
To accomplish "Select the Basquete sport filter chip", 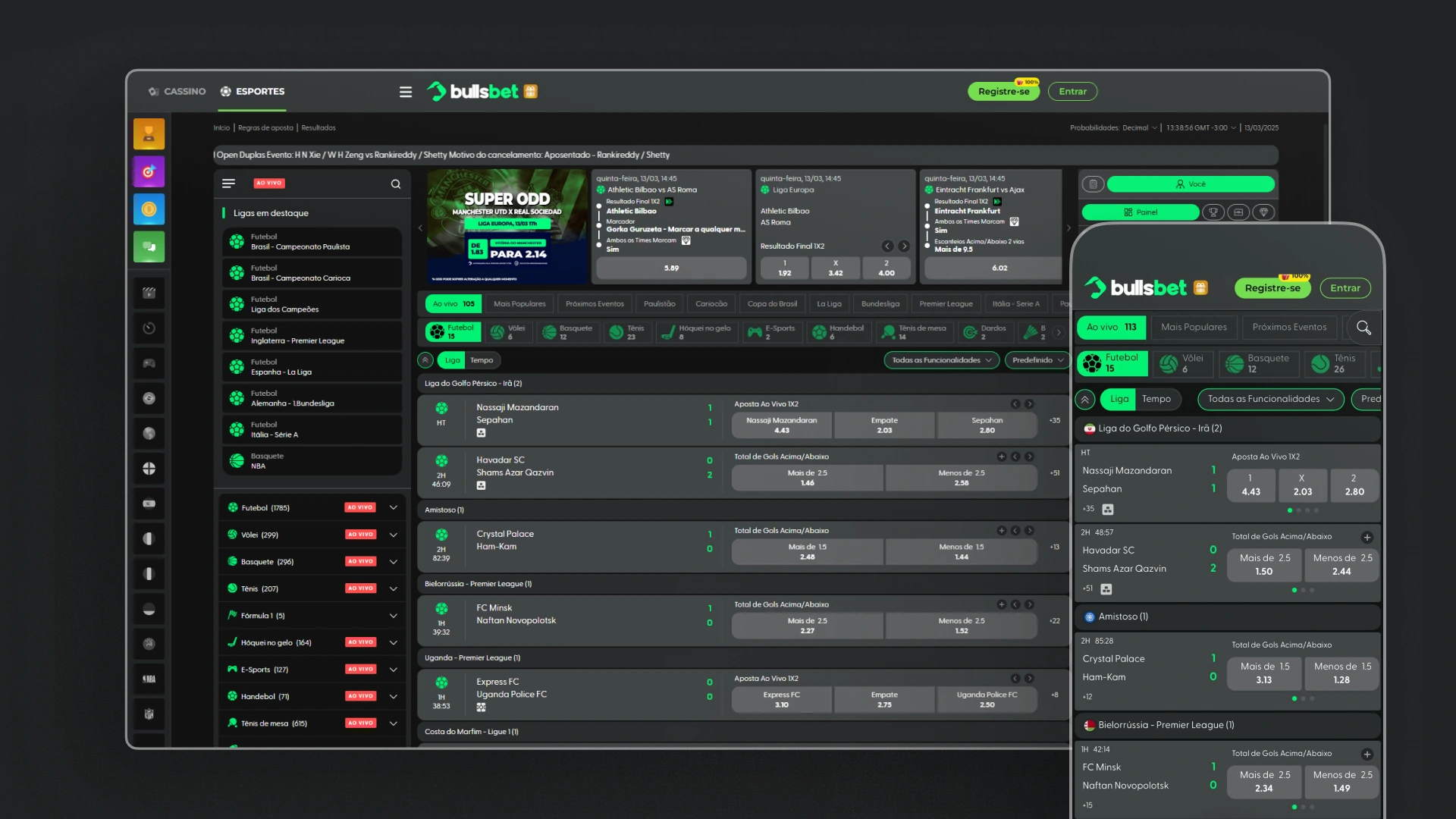I will tap(567, 332).
